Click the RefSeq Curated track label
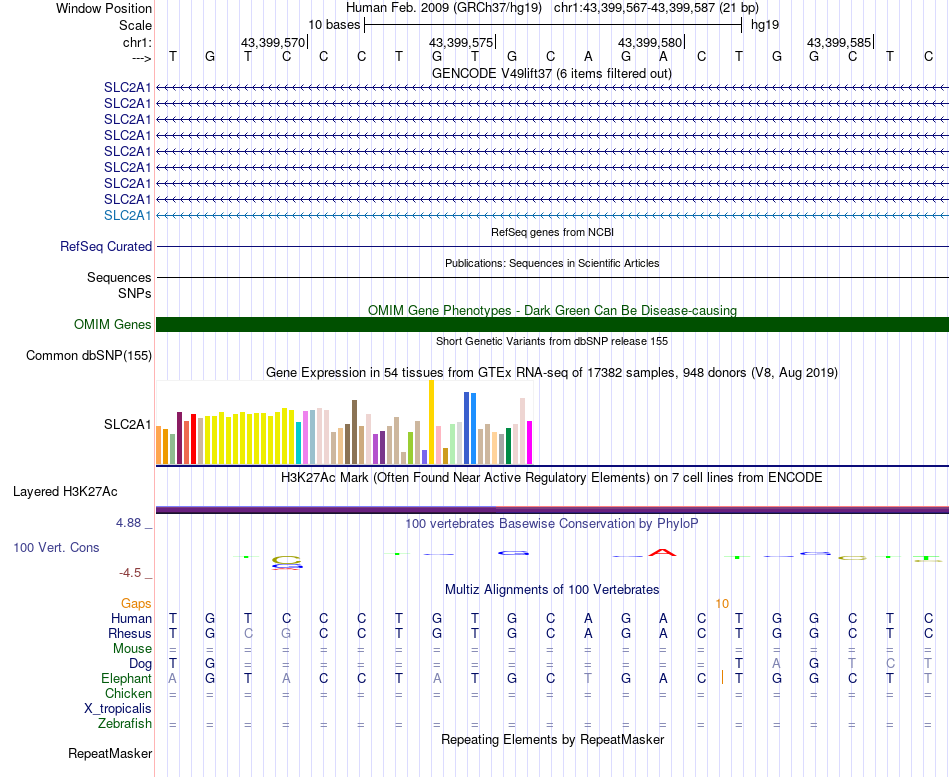The height and width of the screenshot is (777, 950). click(x=106, y=247)
